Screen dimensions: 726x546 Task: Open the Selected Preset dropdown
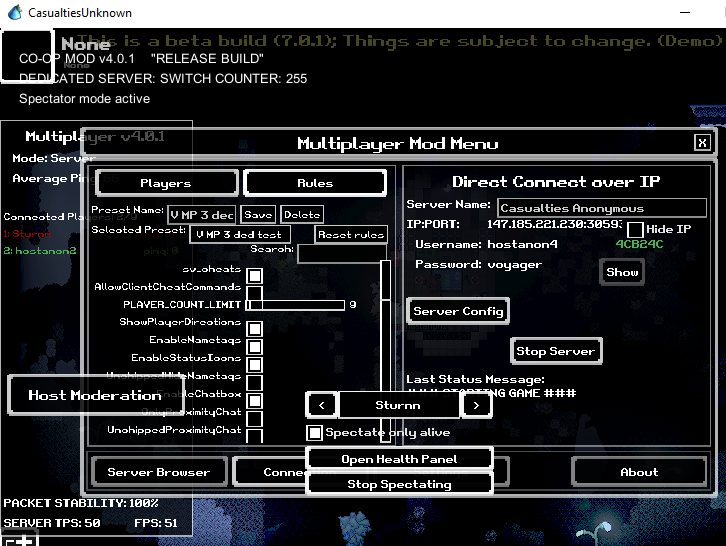click(240, 234)
